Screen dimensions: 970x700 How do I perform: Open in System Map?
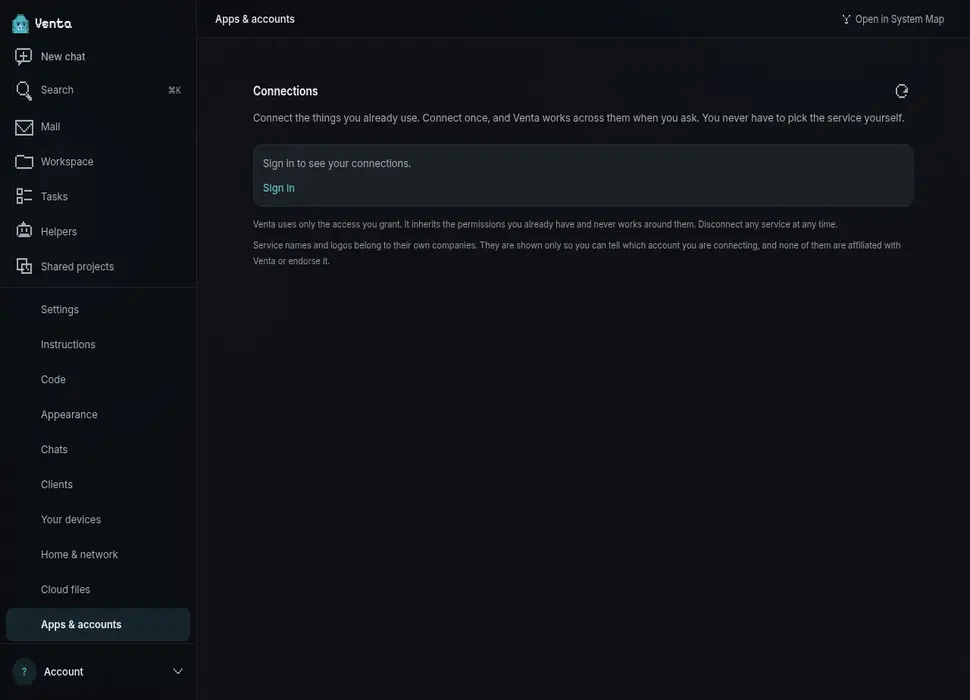[x=893, y=19]
